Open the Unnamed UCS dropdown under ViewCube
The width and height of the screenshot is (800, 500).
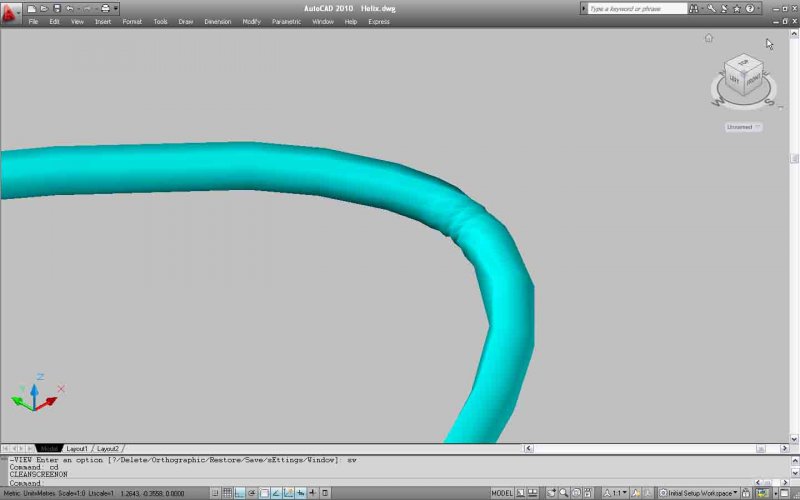click(x=743, y=127)
